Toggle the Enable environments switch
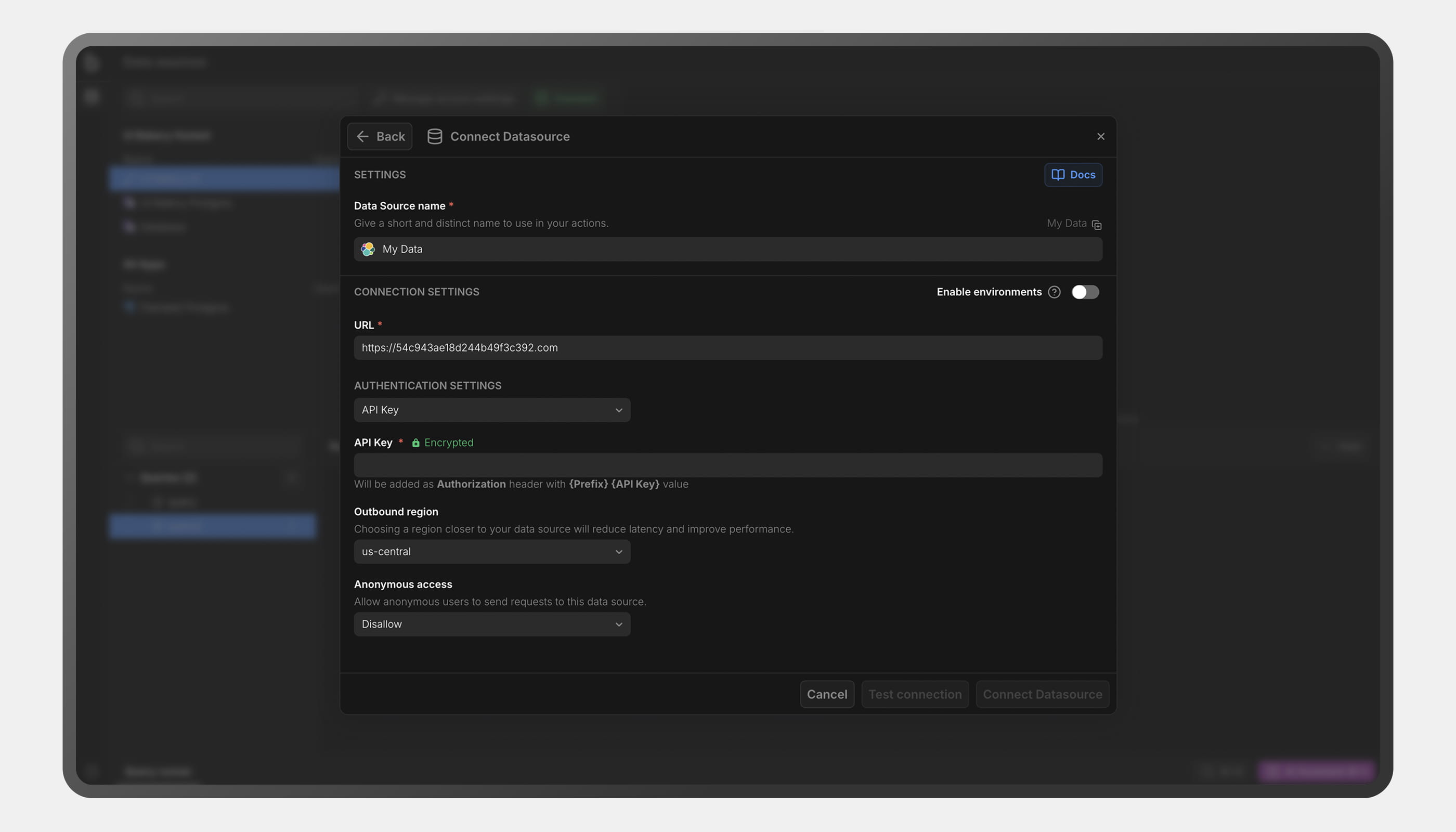Image resolution: width=1456 pixels, height=832 pixels. (1085, 292)
